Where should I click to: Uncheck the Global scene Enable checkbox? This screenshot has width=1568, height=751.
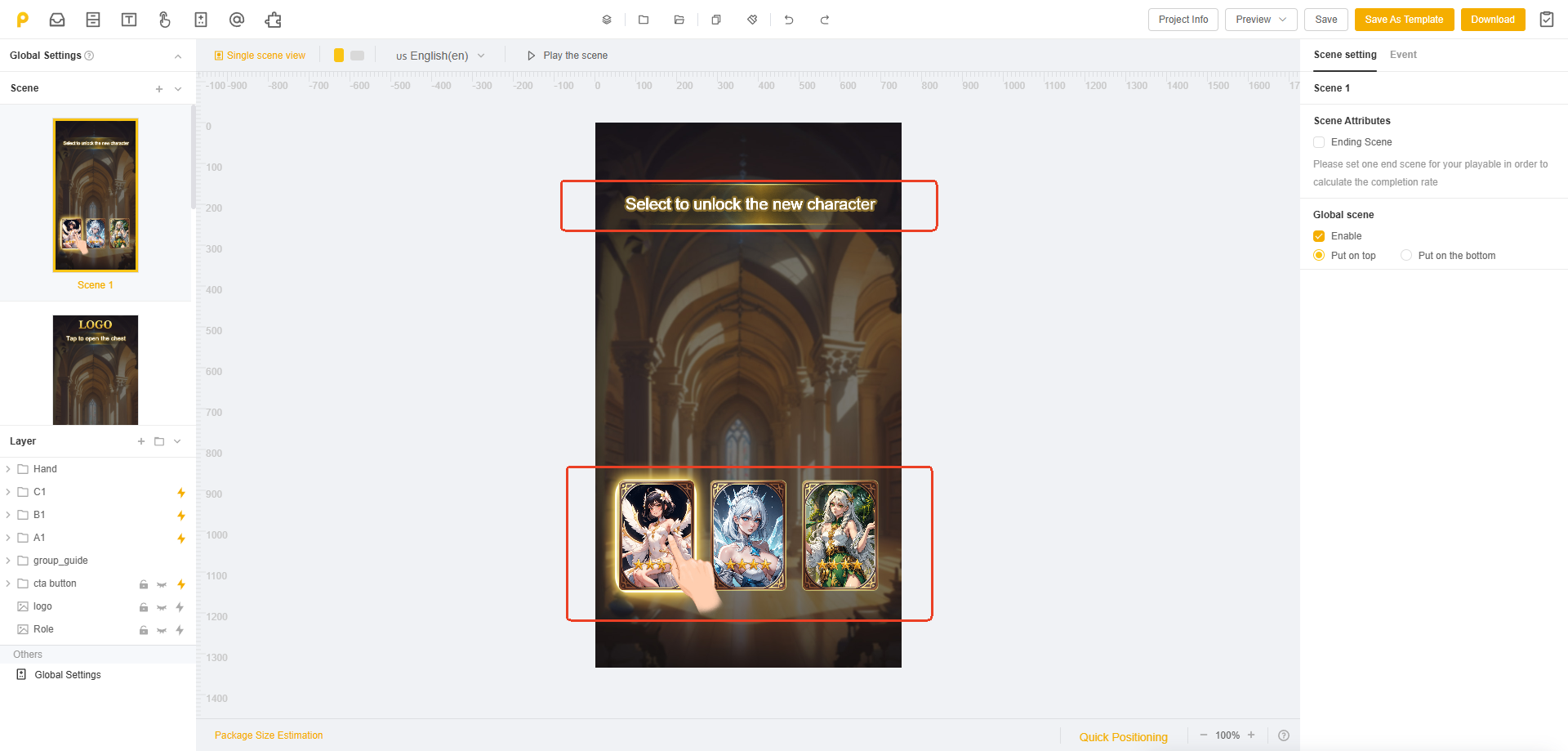(1319, 236)
